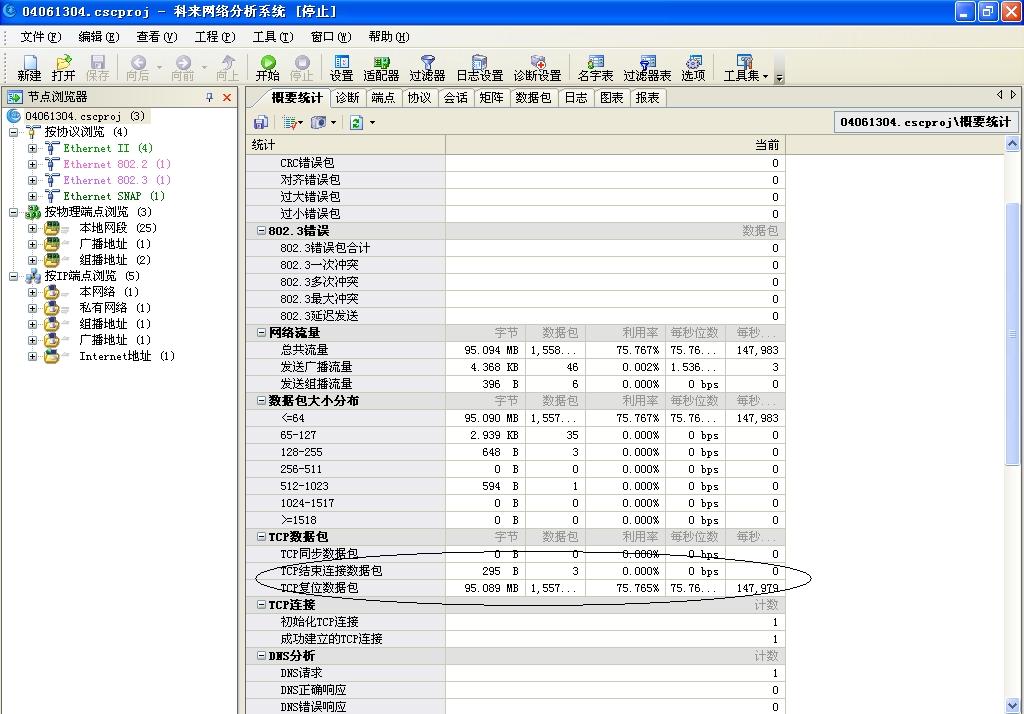Open the 工具(T) menu
Image resolution: width=1024 pixels, height=714 pixels.
[272, 37]
